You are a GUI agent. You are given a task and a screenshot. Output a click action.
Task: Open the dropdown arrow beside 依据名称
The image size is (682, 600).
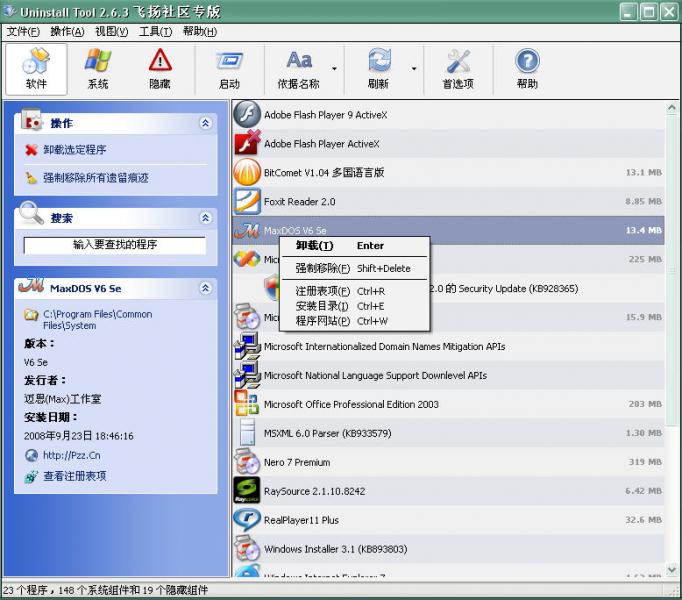[334, 69]
